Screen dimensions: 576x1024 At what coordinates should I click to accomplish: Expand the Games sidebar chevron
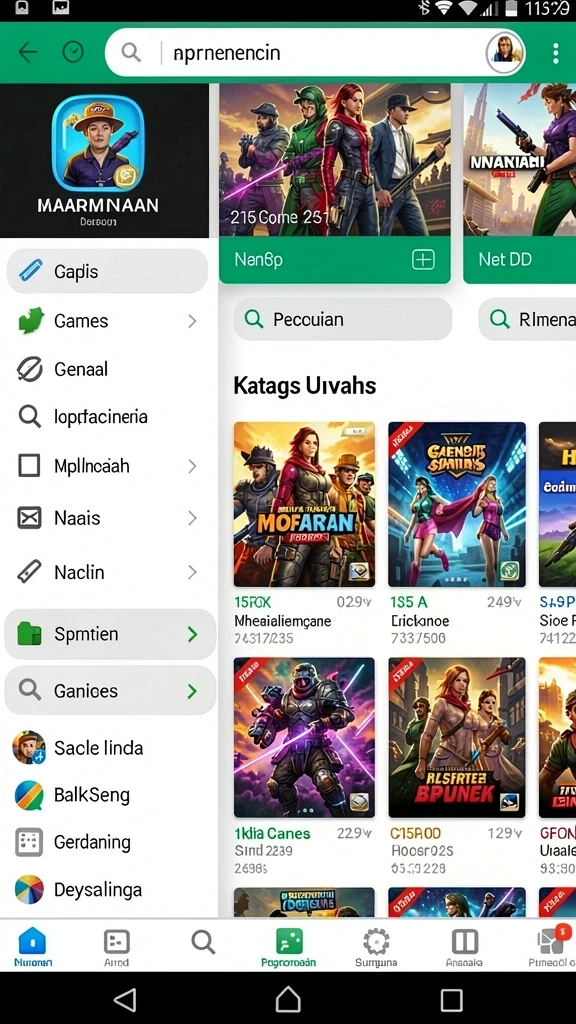192,321
